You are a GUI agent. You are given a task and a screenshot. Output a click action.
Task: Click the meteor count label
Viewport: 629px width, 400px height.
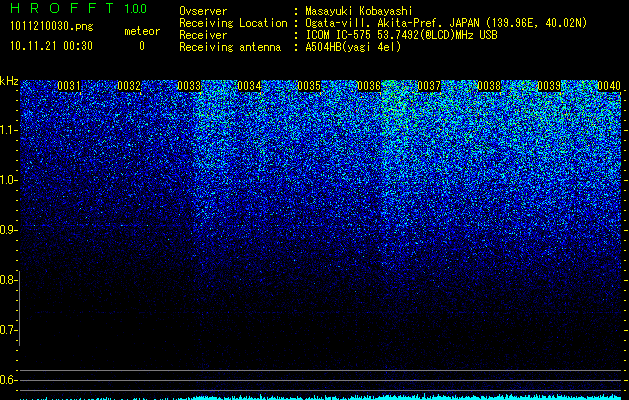[x=142, y=31]
